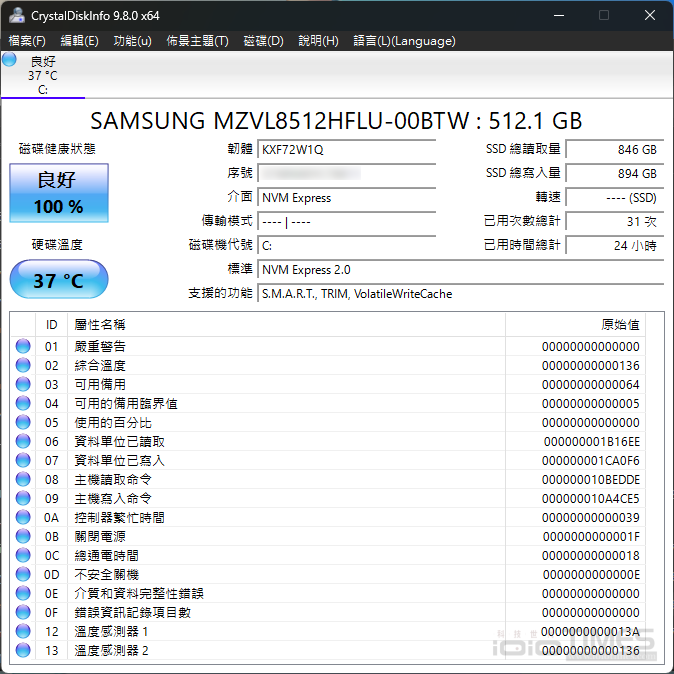The width and height of the screenshot is (674, 674).
Task: Click the interface field NVM Express
Action: click(346, 198)
